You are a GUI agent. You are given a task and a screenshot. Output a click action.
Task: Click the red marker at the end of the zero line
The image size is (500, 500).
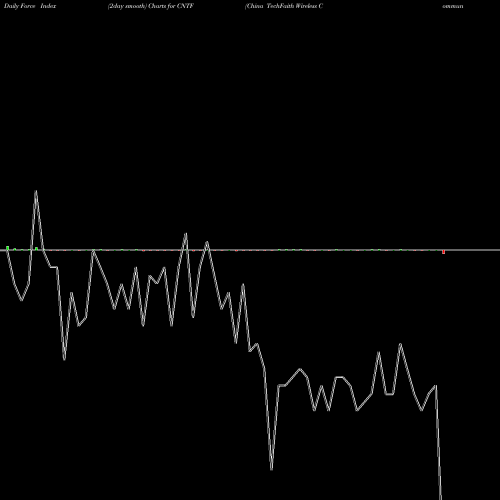click(443, 252)
